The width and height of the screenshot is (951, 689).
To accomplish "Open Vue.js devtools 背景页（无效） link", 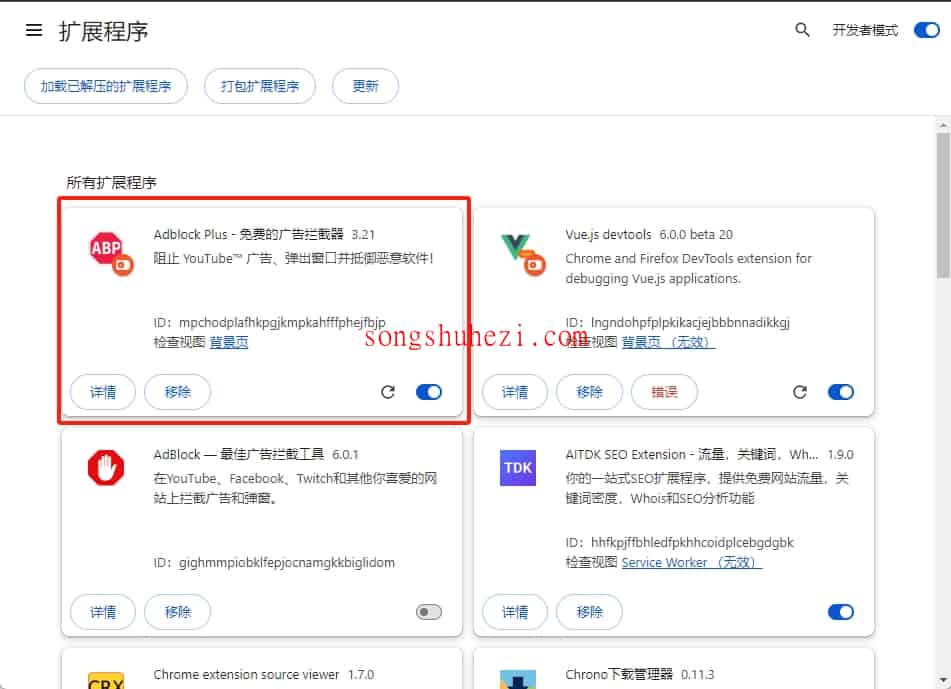I will tap(668, 342).
